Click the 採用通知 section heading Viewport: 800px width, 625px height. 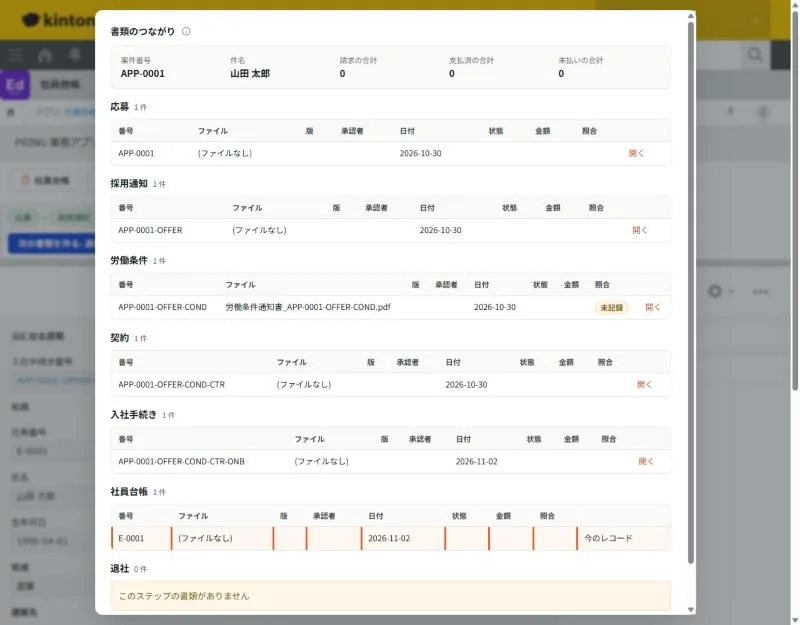pyautogui.click(x=129, y=184)
